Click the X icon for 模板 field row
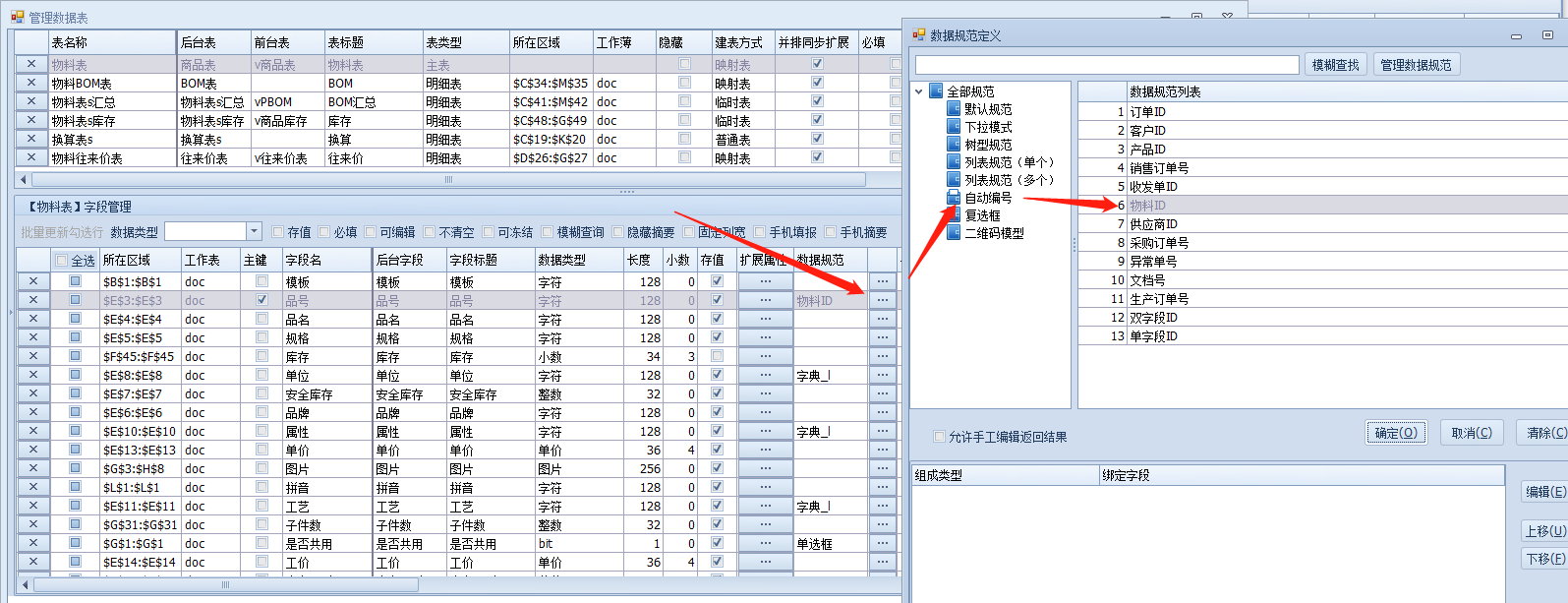 point(32,281)
